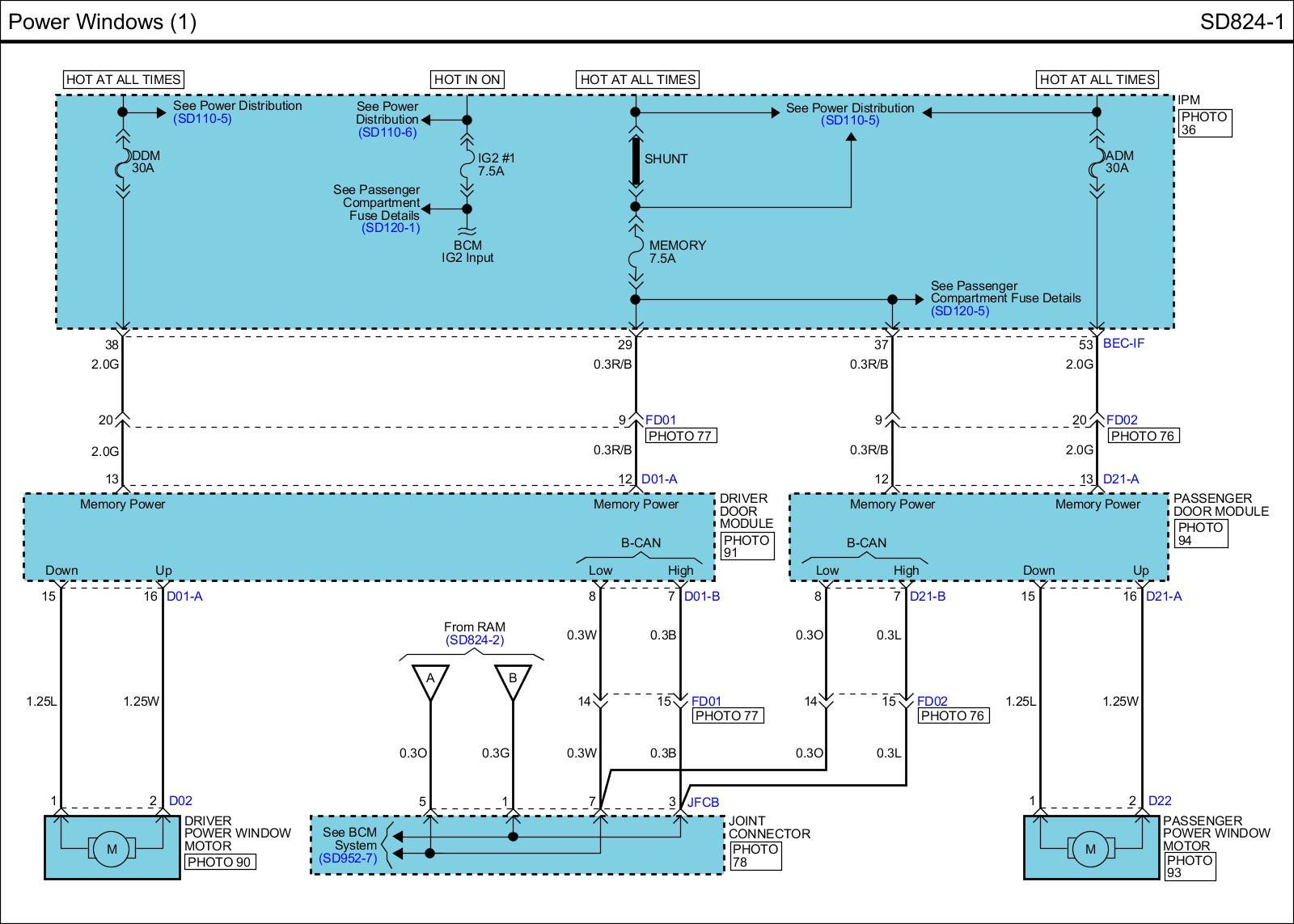The height and width of the screenshot is (924, 1294).
Task: Open PHOTO 78 for joint connector
Action: click(755, 855)
